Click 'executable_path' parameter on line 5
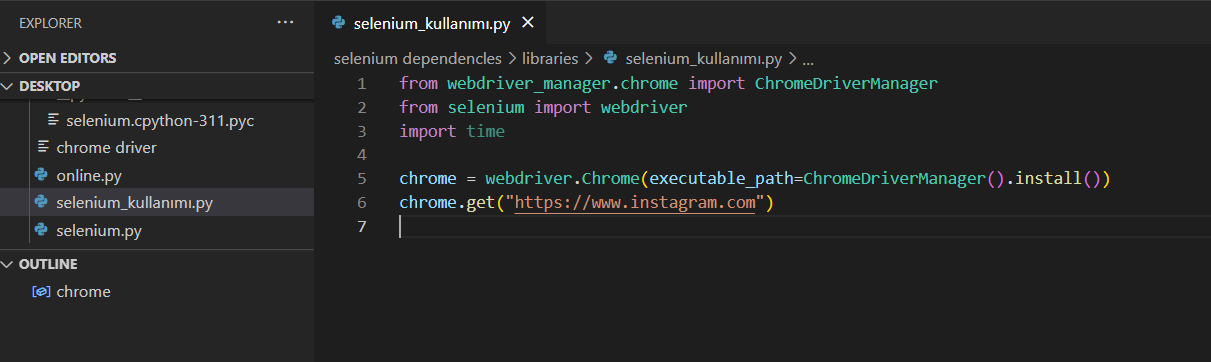This screenshot has height=362, width=1211. 721,179
